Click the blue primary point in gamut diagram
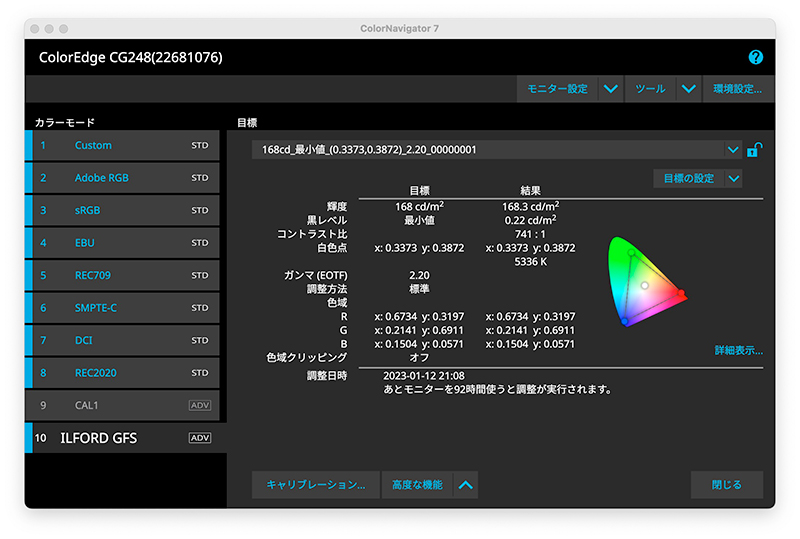This screenshot has width=800, height=539. (625, 322)
